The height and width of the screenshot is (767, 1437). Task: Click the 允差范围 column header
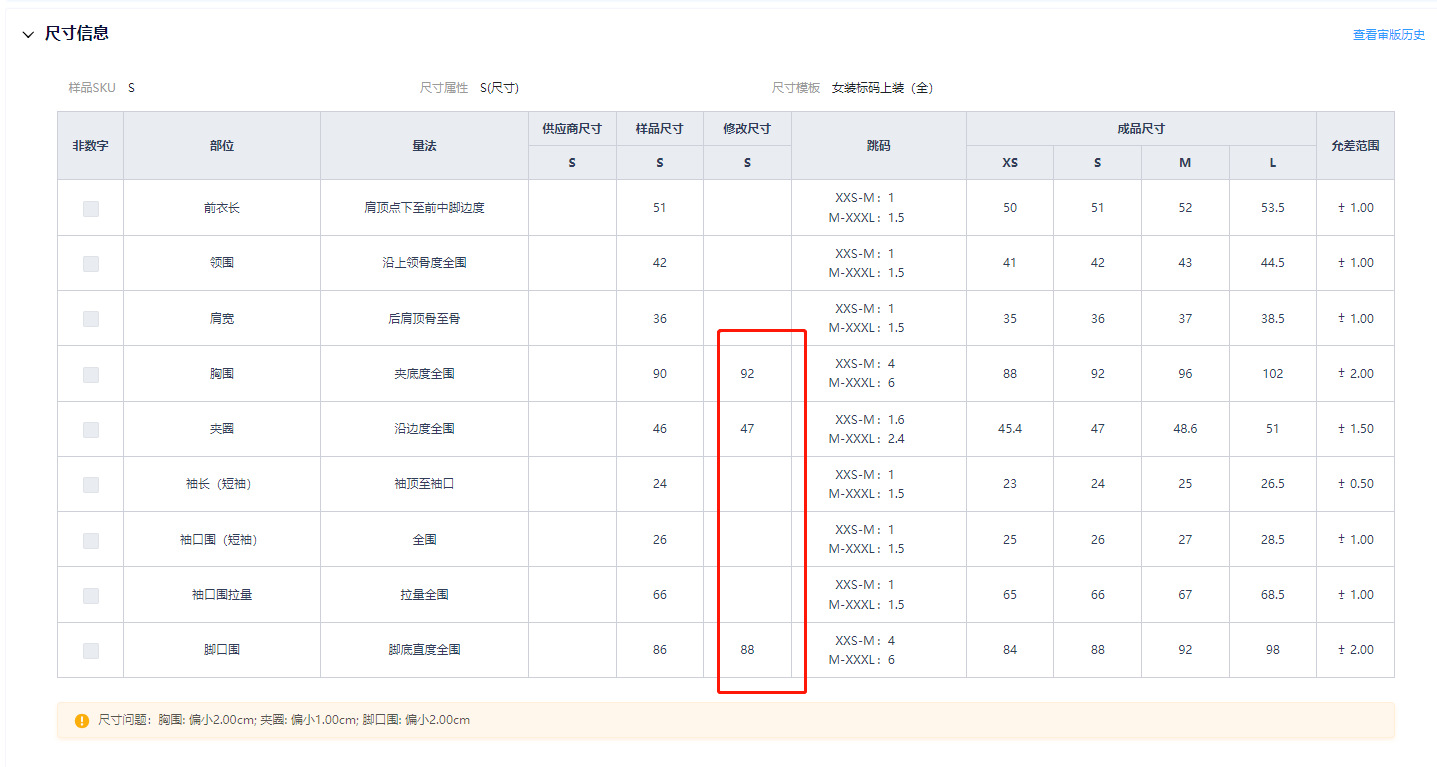click(x=1355, y=146)
